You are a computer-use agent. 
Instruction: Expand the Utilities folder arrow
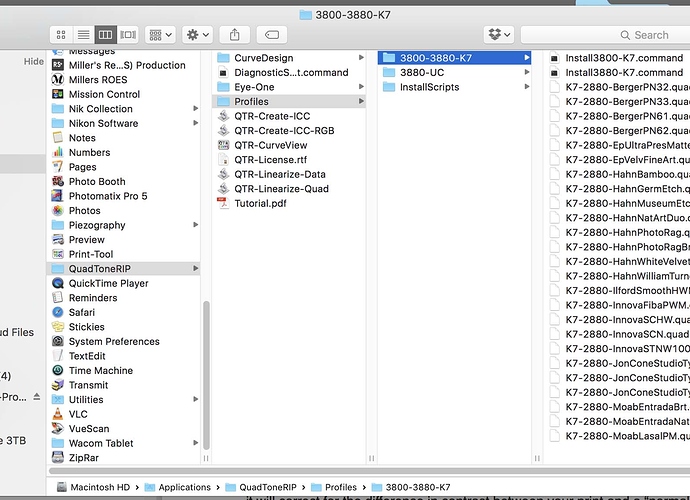[195, 399]
